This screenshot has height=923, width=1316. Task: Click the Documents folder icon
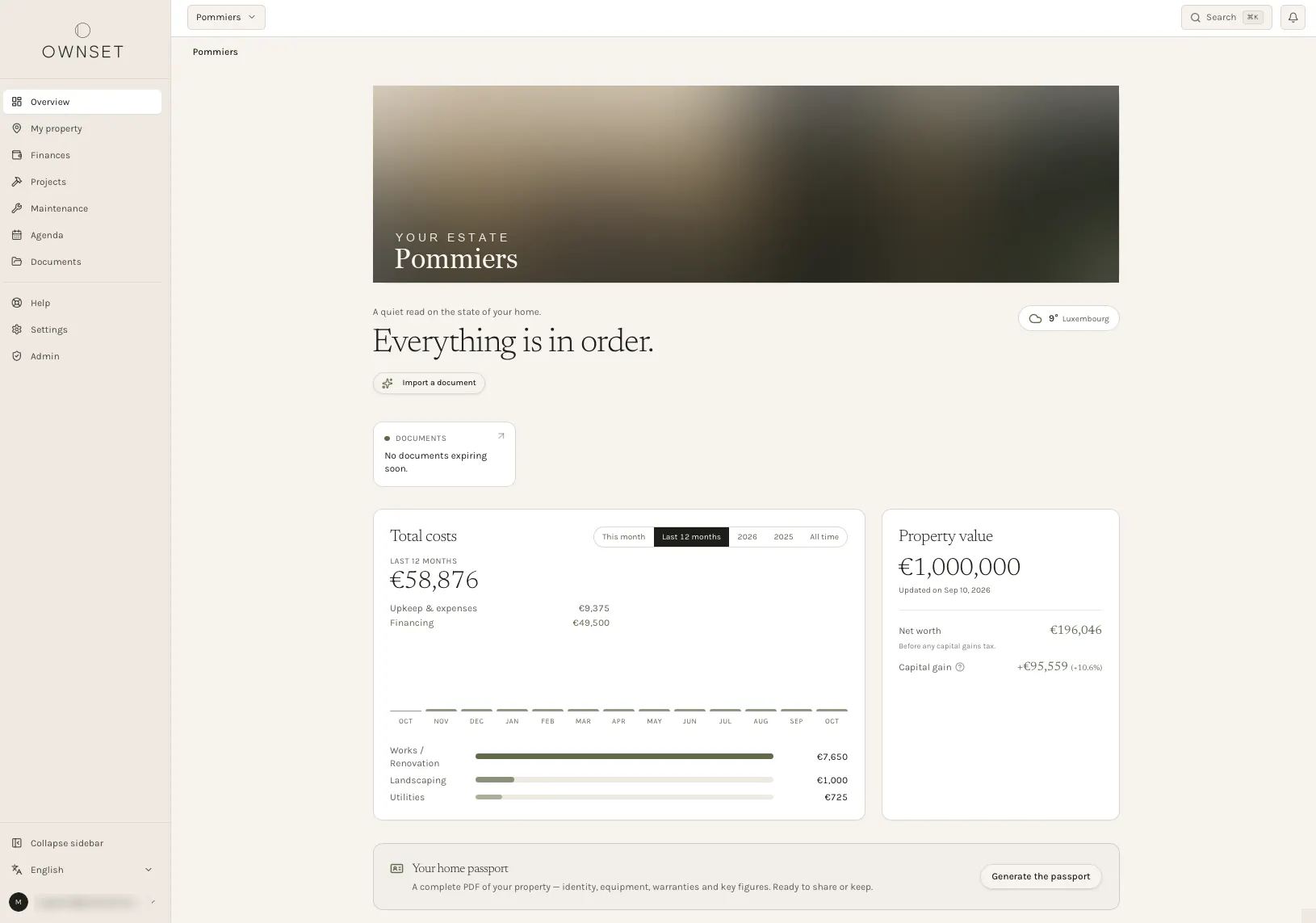(17, 262)
